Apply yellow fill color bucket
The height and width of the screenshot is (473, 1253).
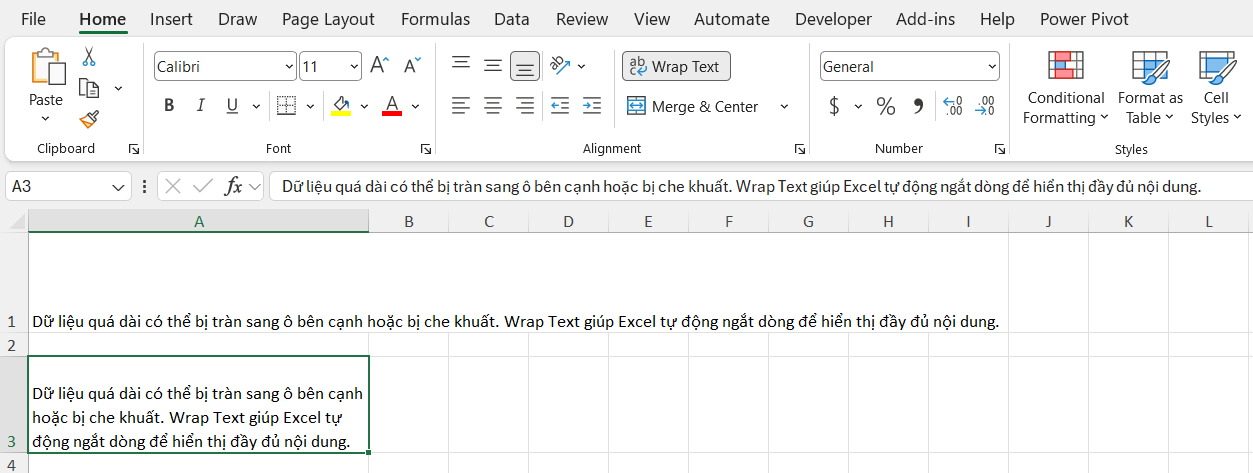coord(341,106)
